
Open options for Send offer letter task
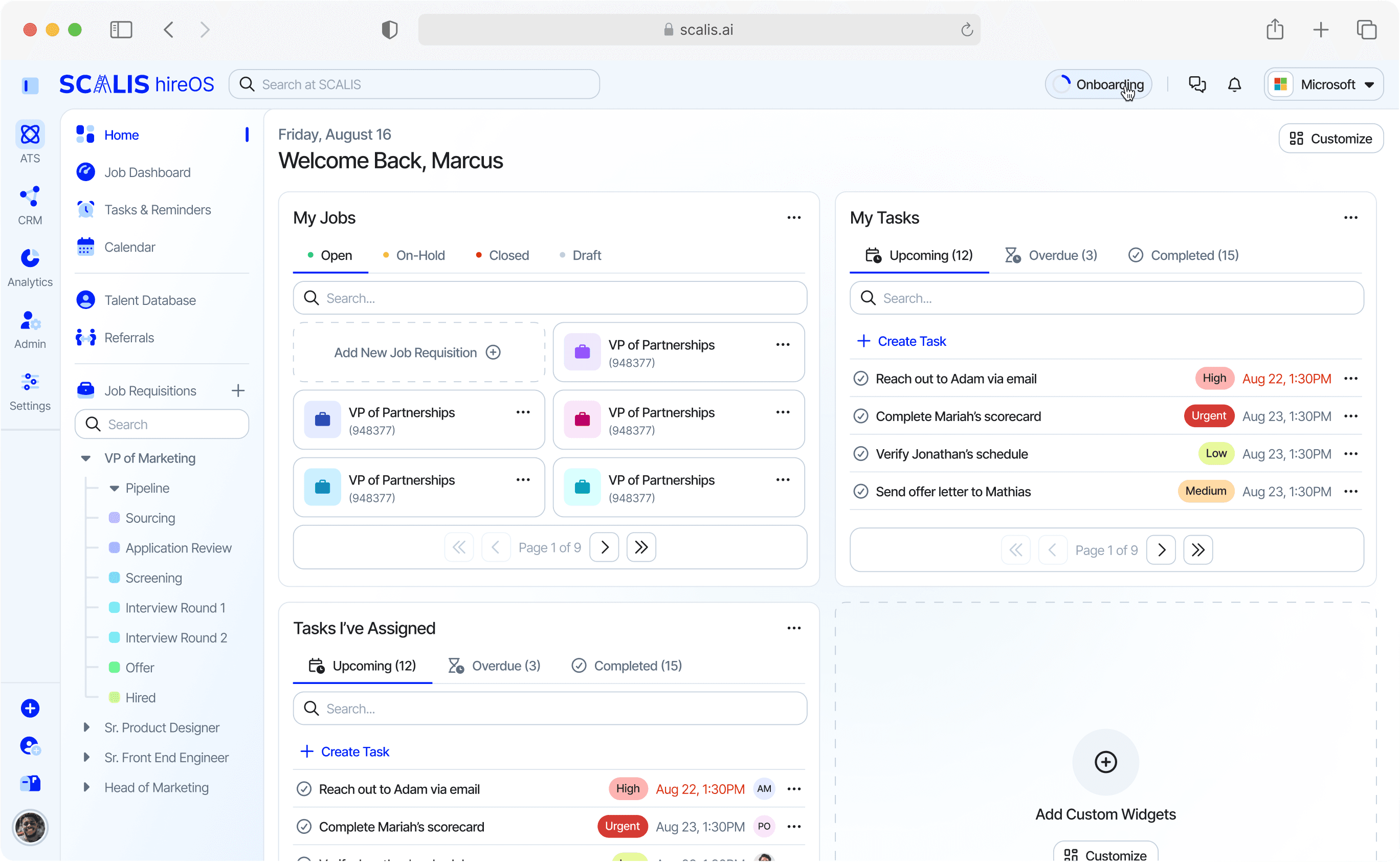coord(1350,492)
